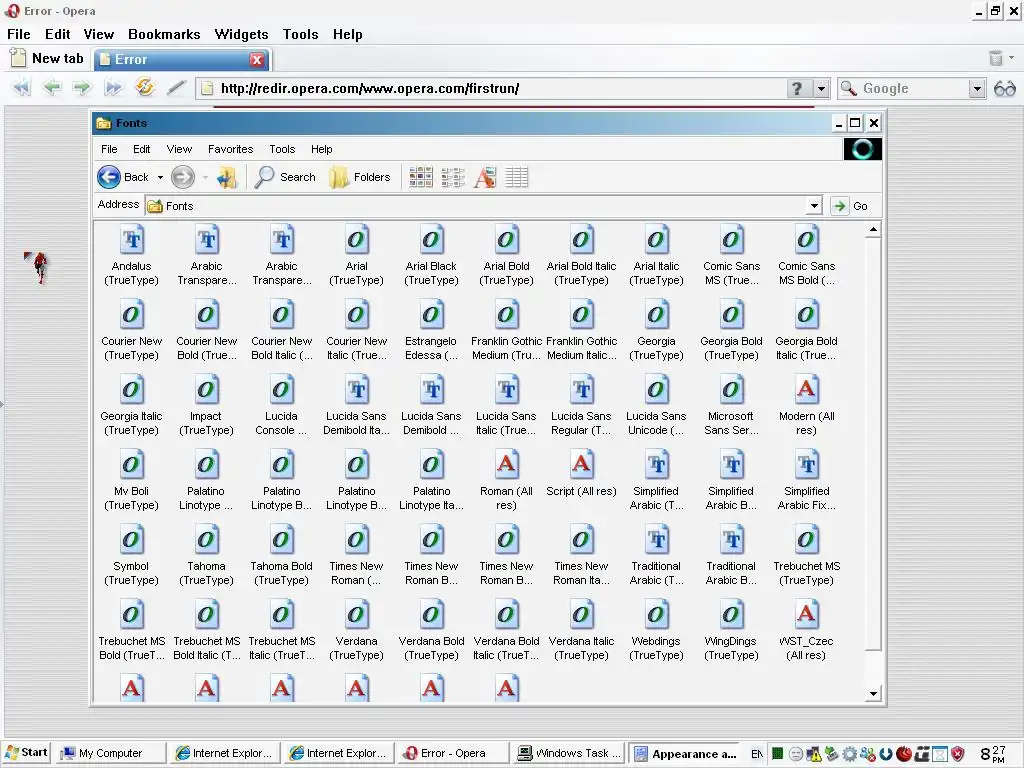Open a New tab in Opera
Viewport: 1024px width, 768px height.
pyautogui.click(x=48, y=58)
